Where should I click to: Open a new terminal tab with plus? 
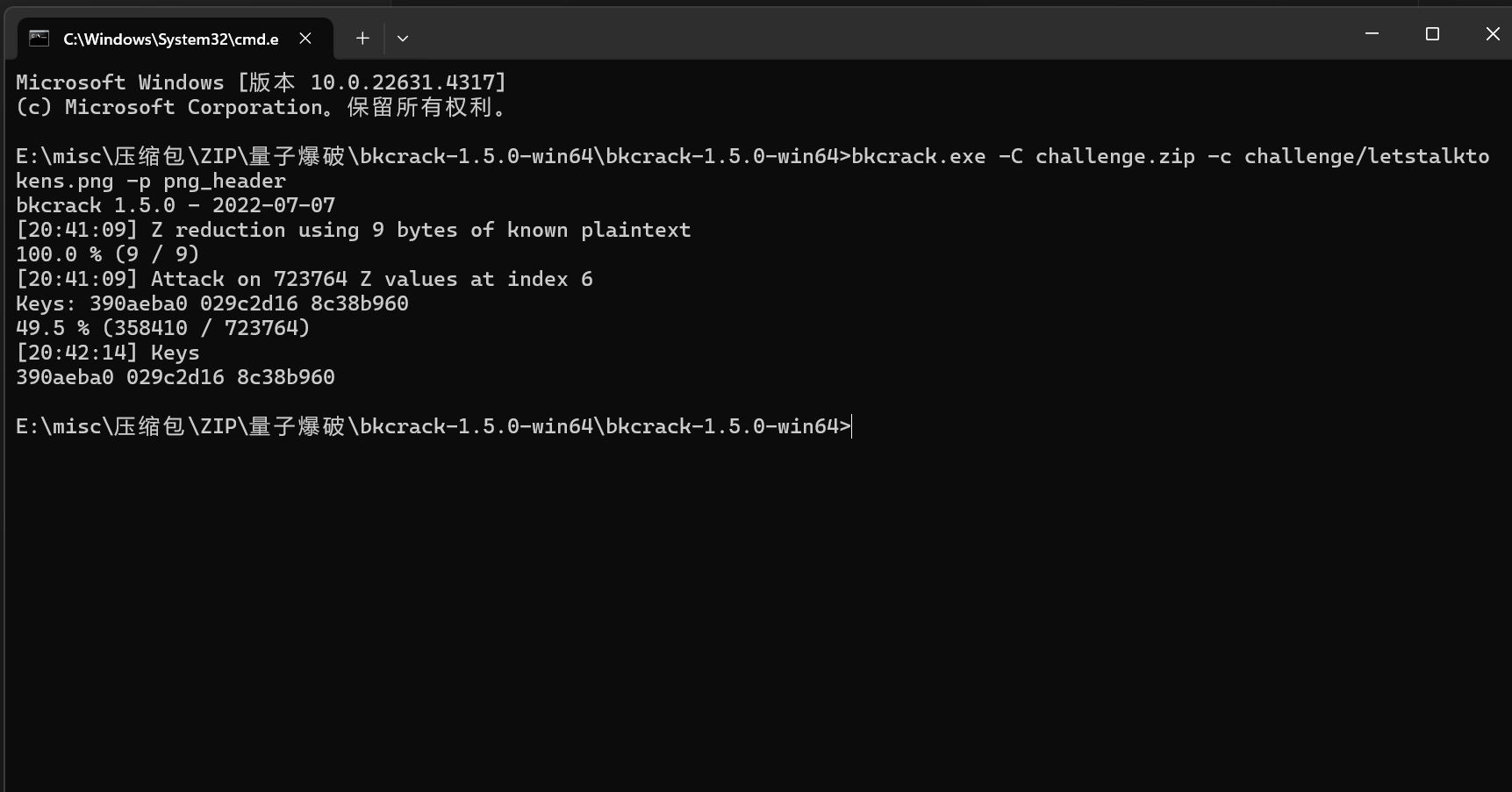point(362,38)
